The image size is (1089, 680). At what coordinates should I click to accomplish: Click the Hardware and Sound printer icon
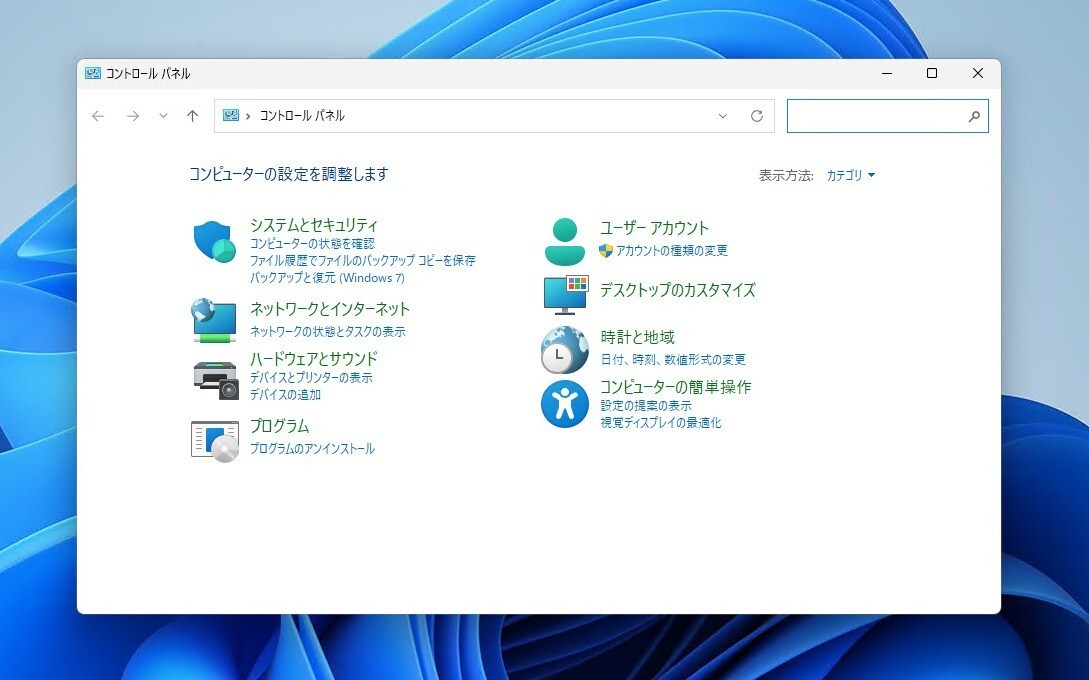point(214,378)
